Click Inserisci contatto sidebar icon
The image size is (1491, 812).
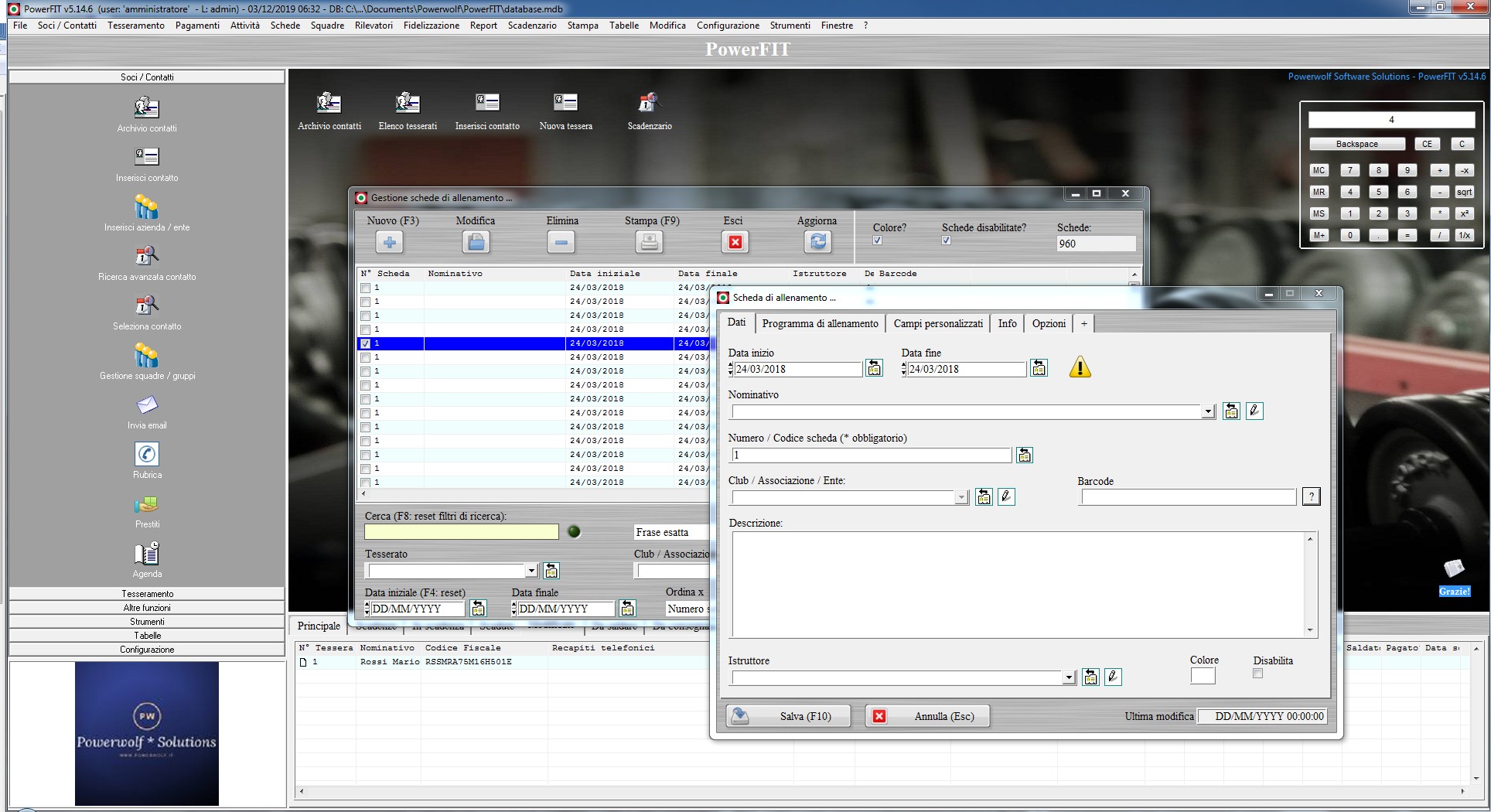[x=147, y=157]
